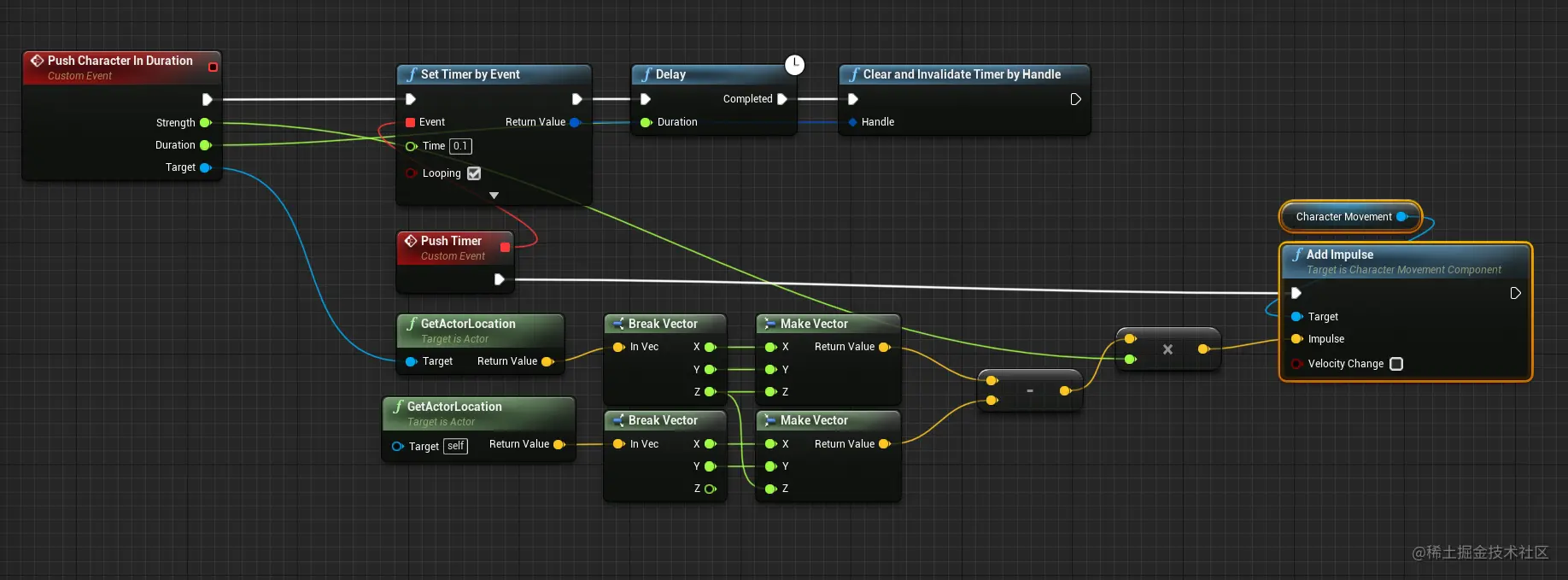Click Z input pin of lower Make Vector
The height and width of the screenshot is (580, 1568).
(770, 489)
